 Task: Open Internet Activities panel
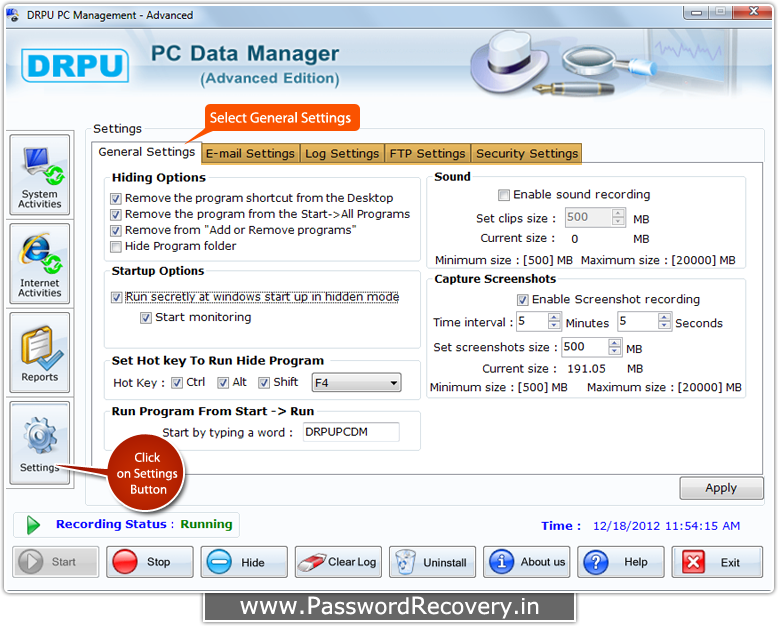(40, 263)
